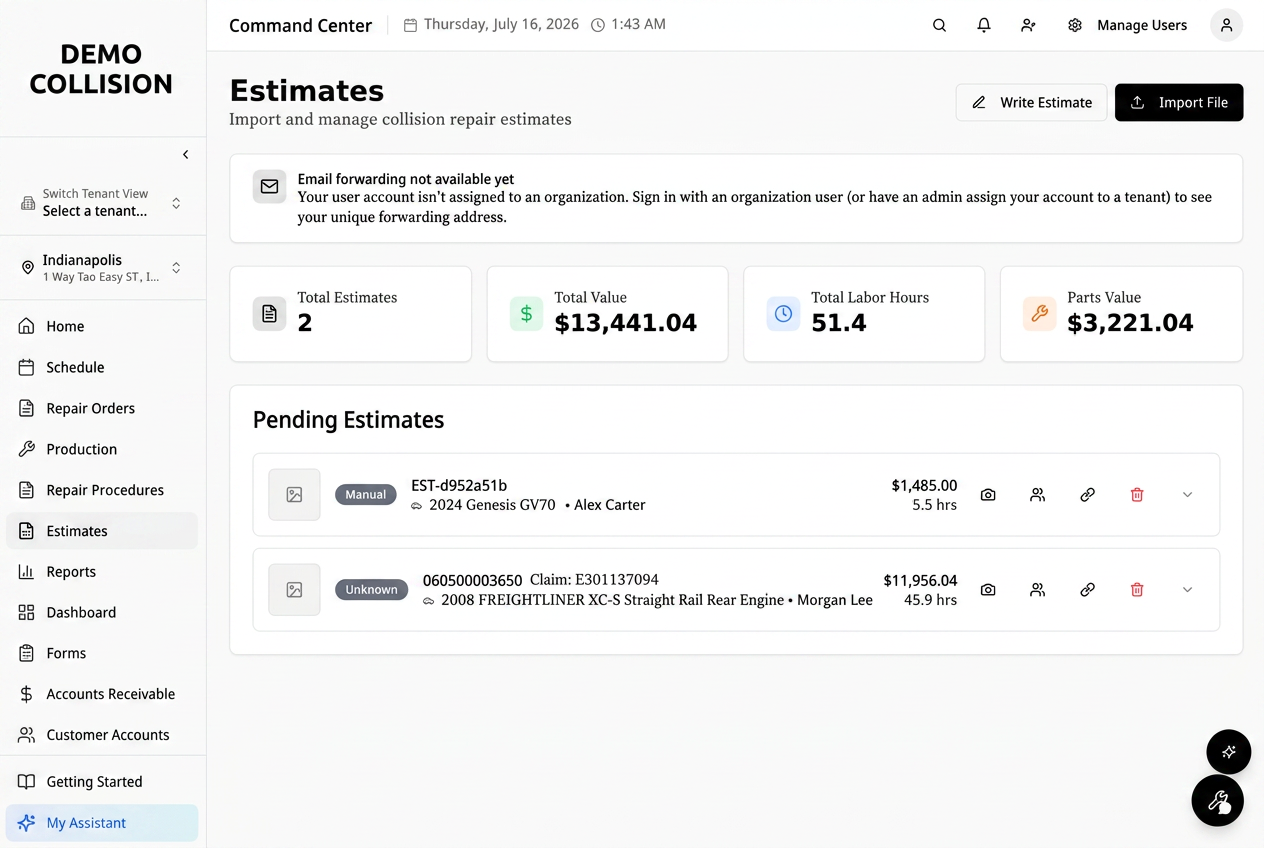Open Getting Started guide
The width and height of the screenshot is (1264, 848).
102,782
